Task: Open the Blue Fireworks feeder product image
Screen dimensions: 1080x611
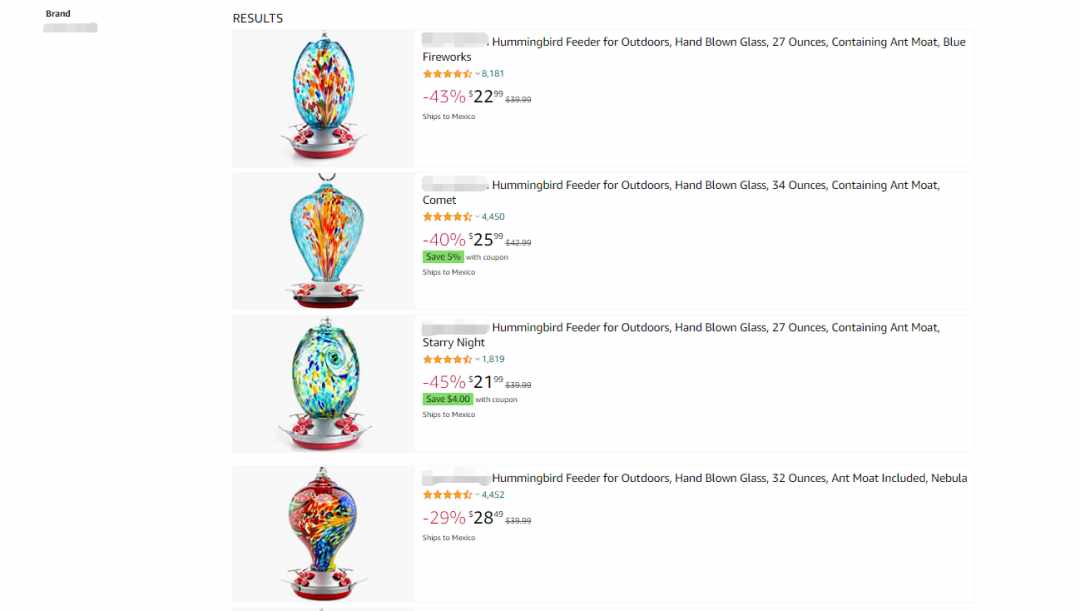Action: 324,98
